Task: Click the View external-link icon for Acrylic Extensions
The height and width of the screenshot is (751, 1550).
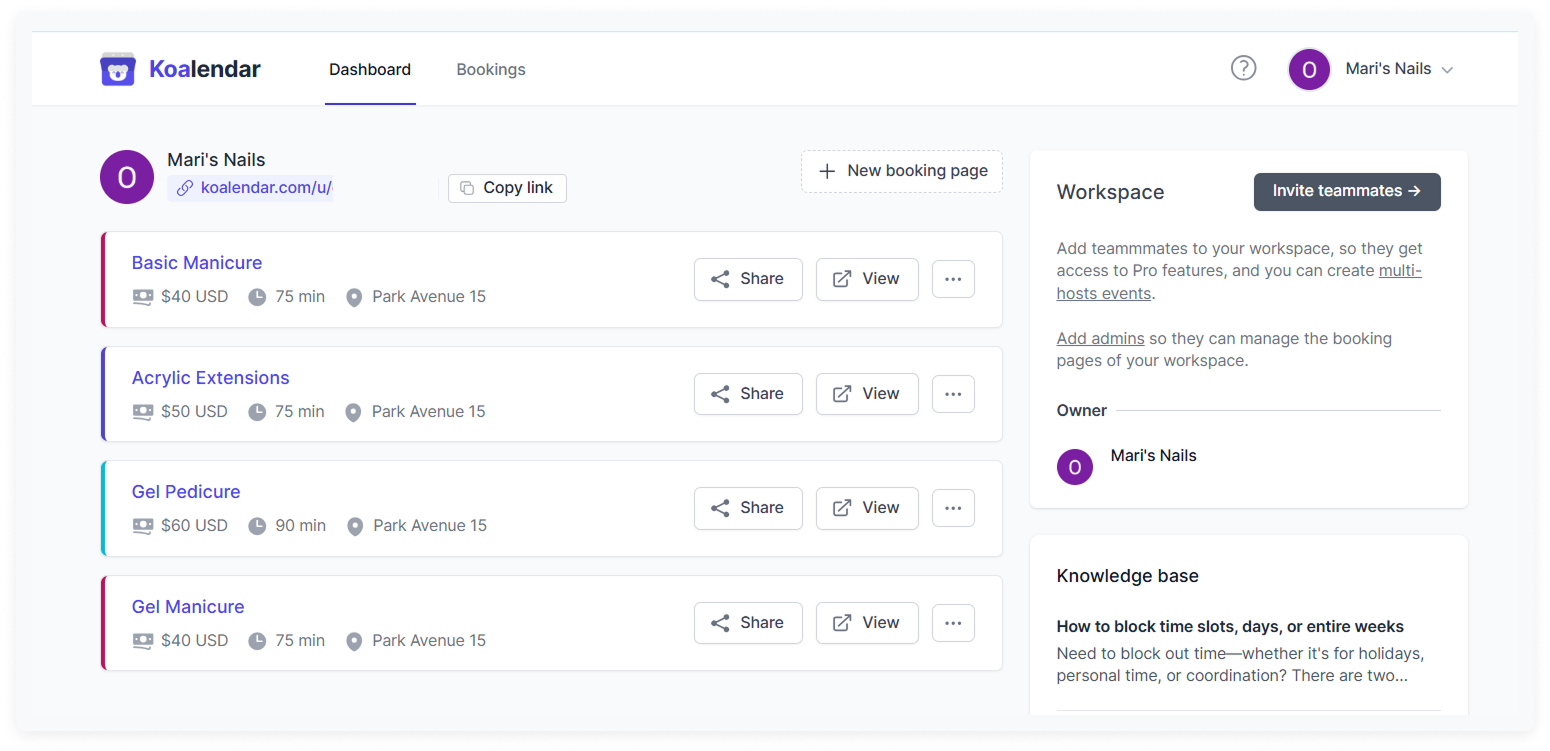Action: [843, 393]
